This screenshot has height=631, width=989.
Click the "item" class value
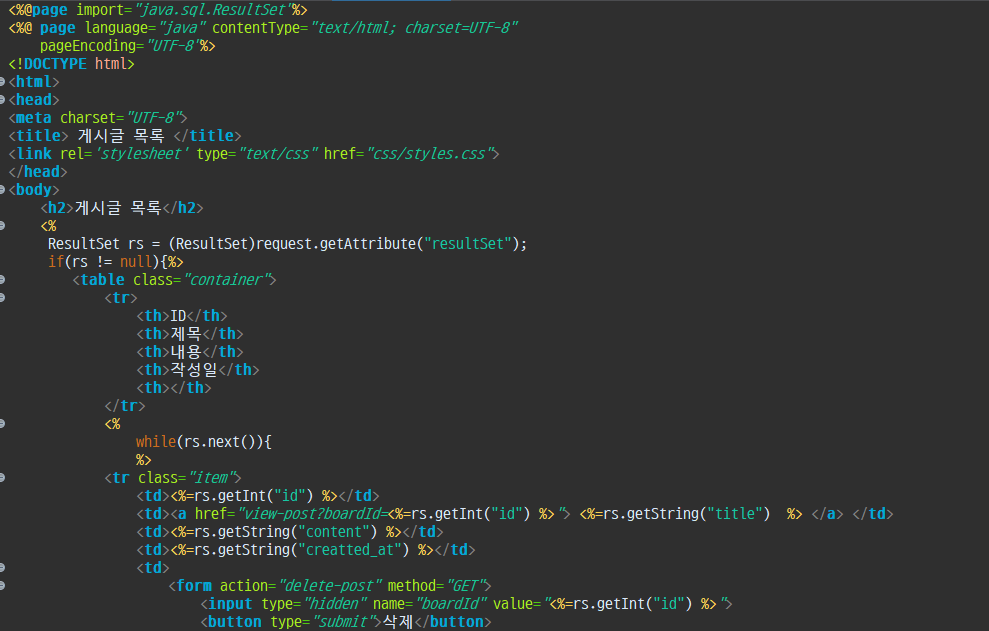(x=211, y=478)
